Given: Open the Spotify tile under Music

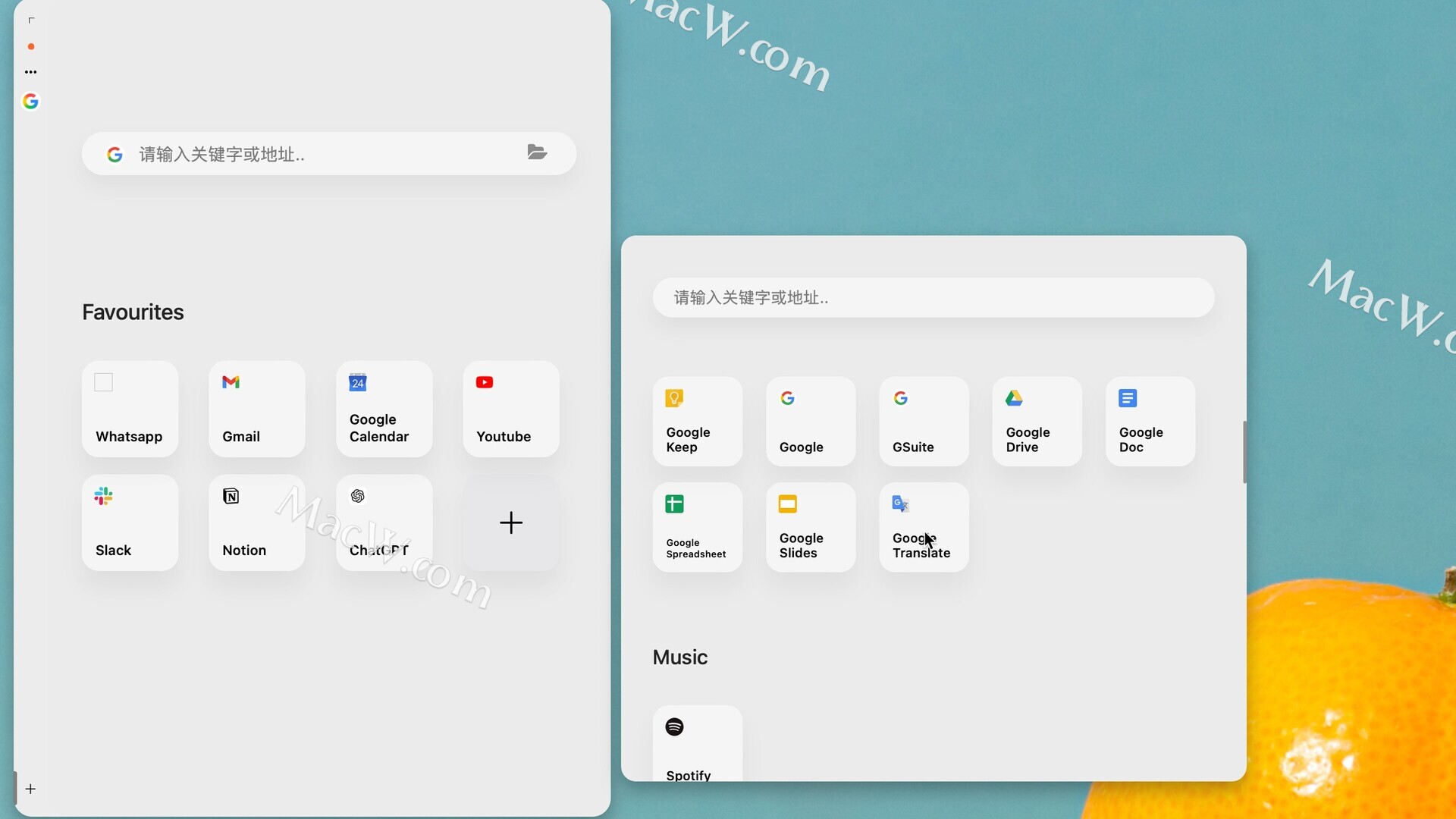Looking at the screenshot, I should [698, 743].
